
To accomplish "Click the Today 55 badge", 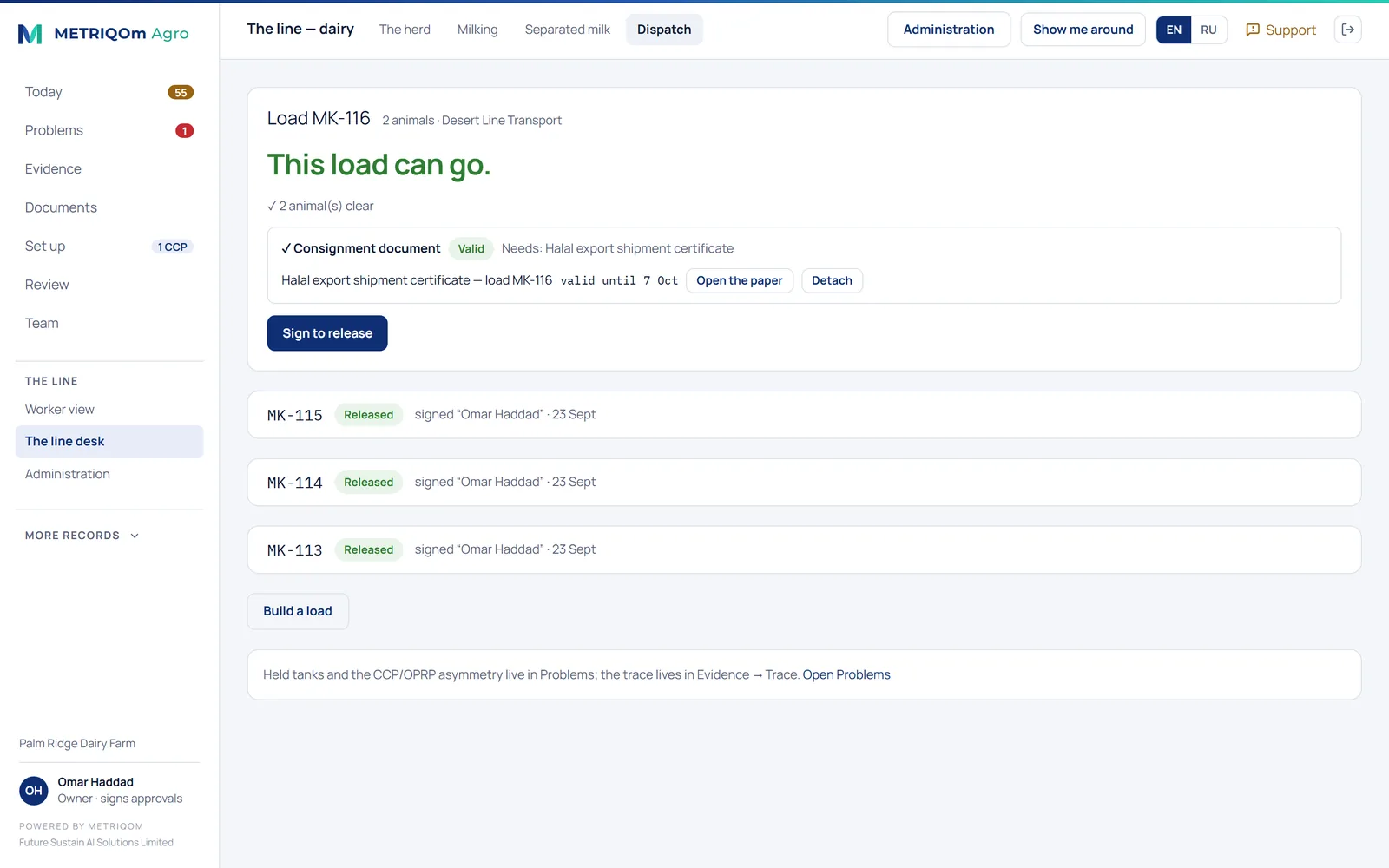I will click(x=181, y=93).
